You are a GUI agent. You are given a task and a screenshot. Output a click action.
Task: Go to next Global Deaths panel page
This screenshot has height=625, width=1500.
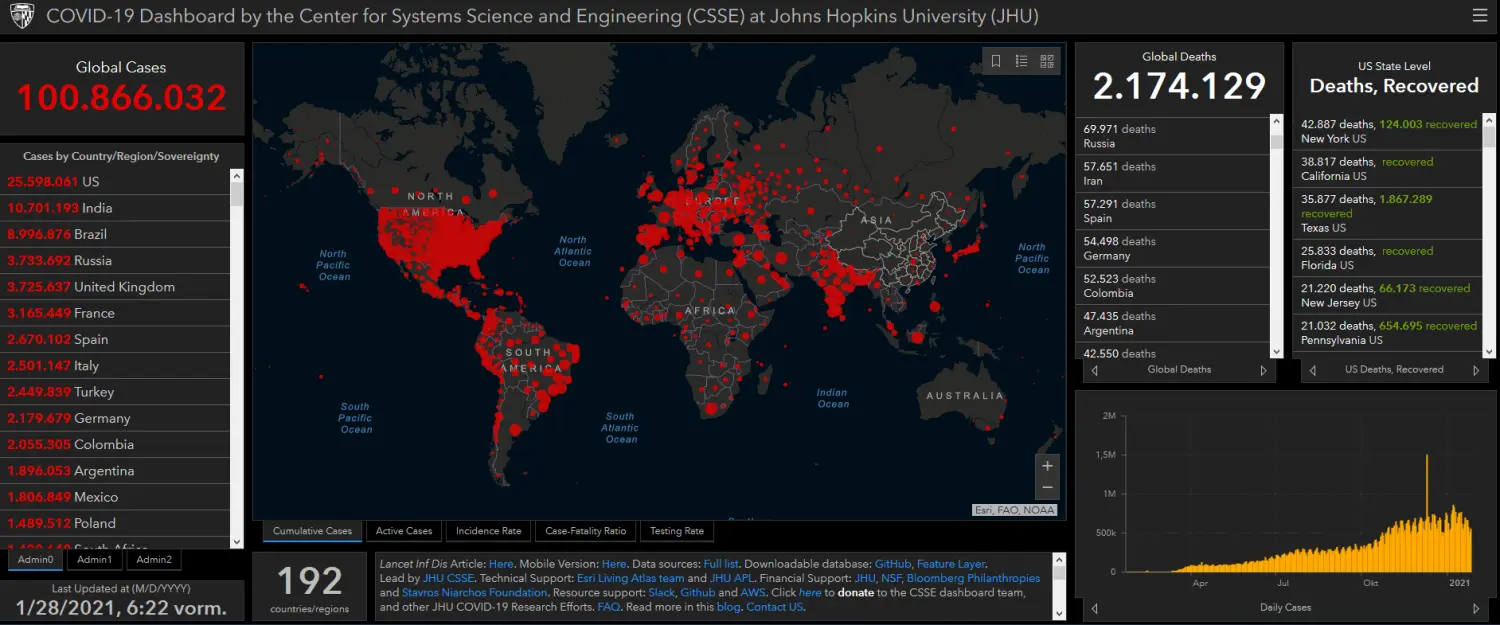click(x=1263, y=370)
